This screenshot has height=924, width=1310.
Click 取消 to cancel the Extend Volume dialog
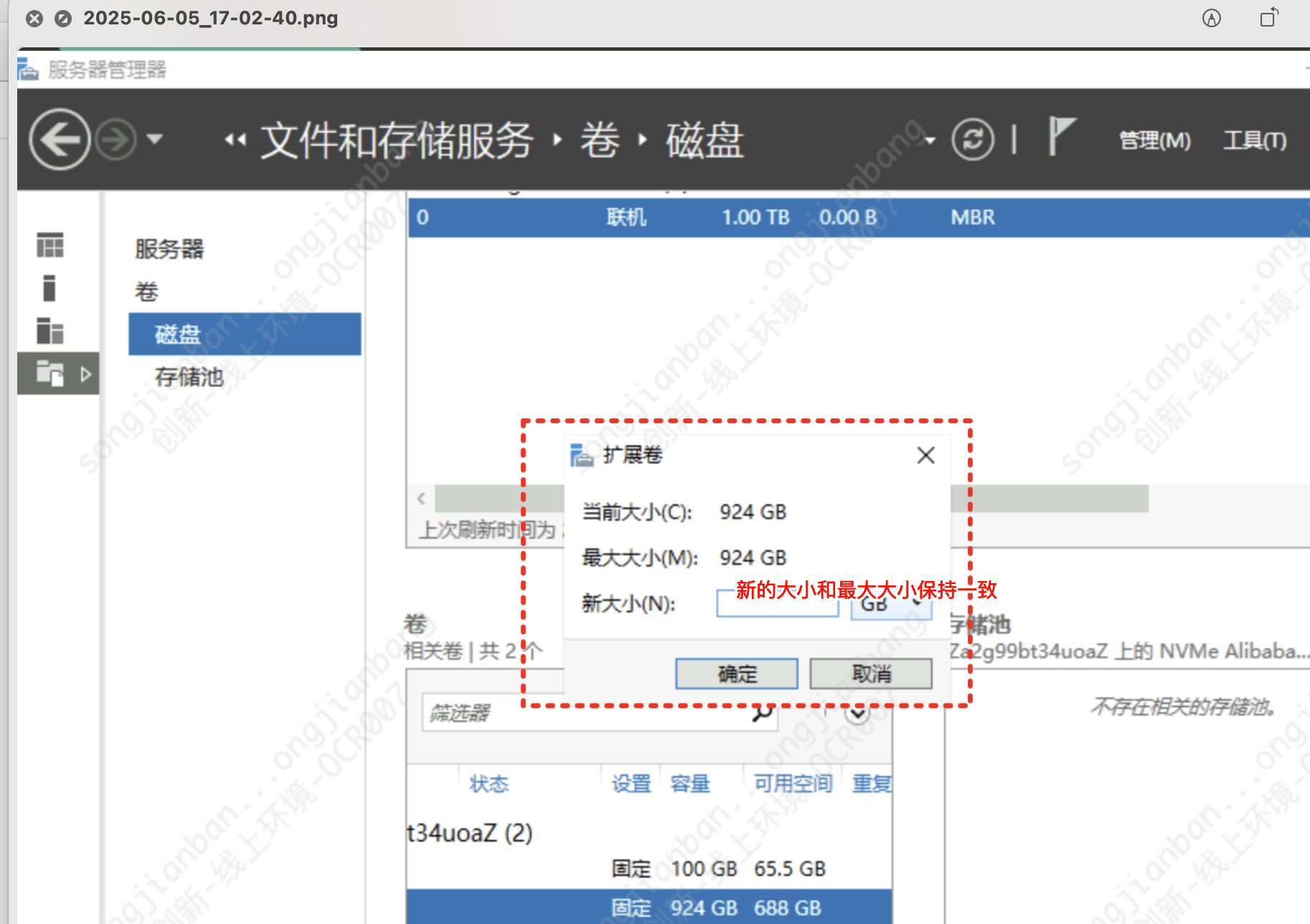870,674
